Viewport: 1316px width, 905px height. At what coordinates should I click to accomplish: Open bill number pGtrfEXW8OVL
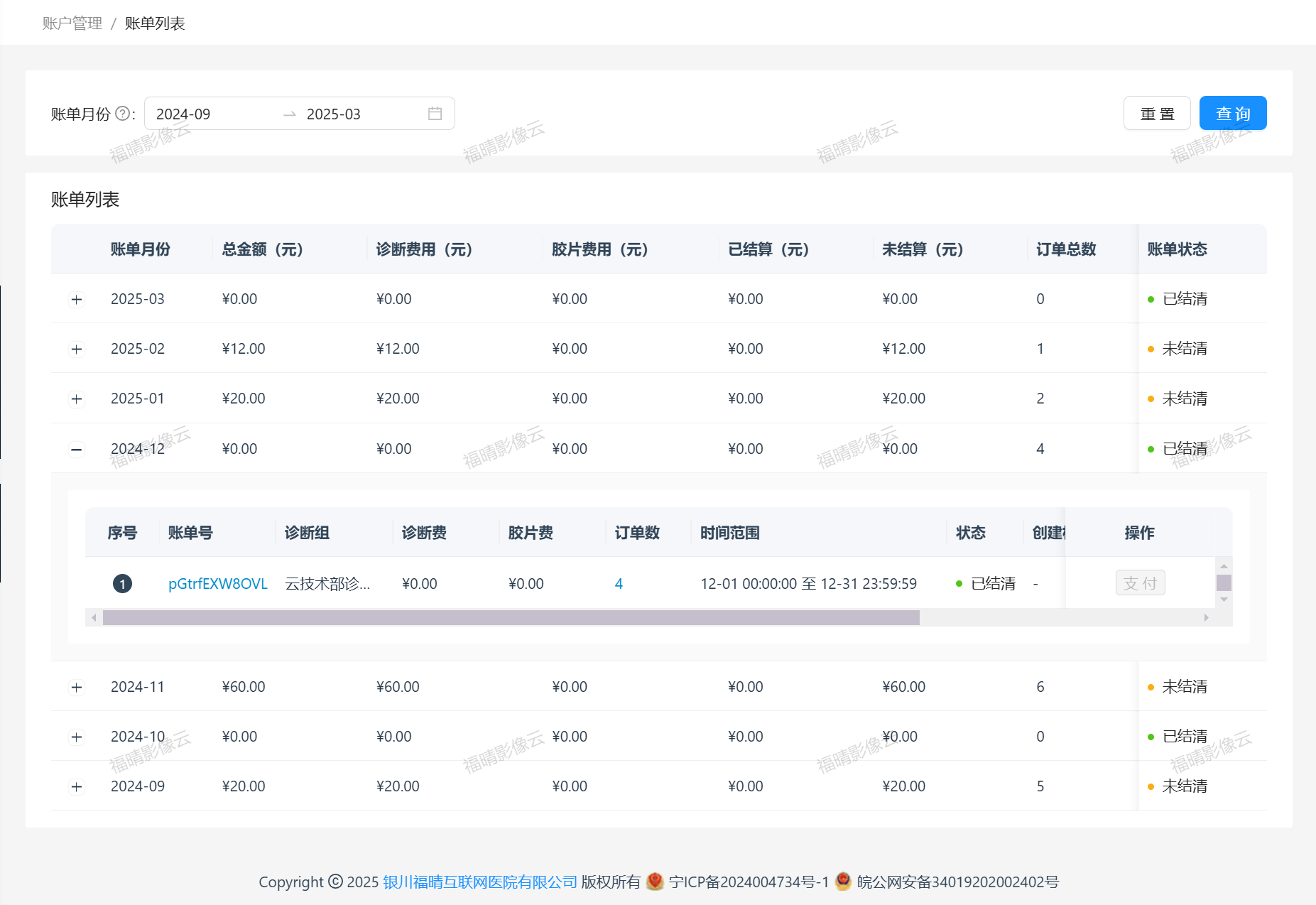[x=217, y=584]
